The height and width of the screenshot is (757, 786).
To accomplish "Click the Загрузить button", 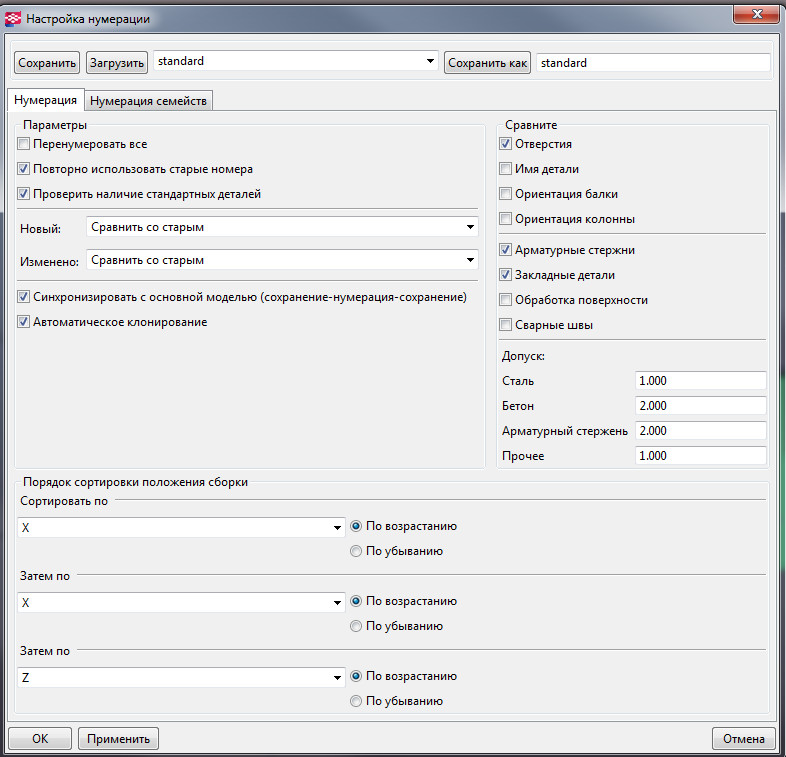I will (x=117, y=63).
